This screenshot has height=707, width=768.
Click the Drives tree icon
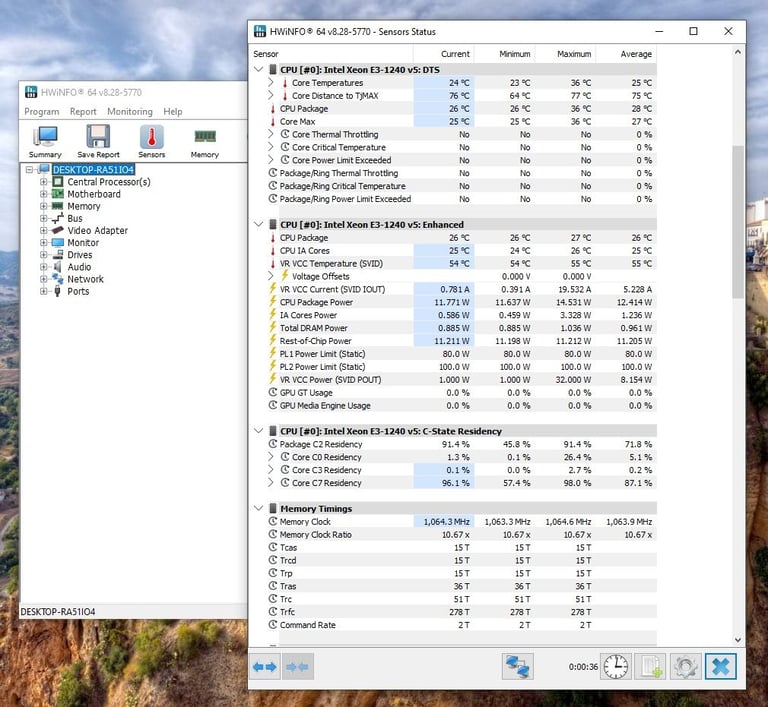tap(58, 255)
